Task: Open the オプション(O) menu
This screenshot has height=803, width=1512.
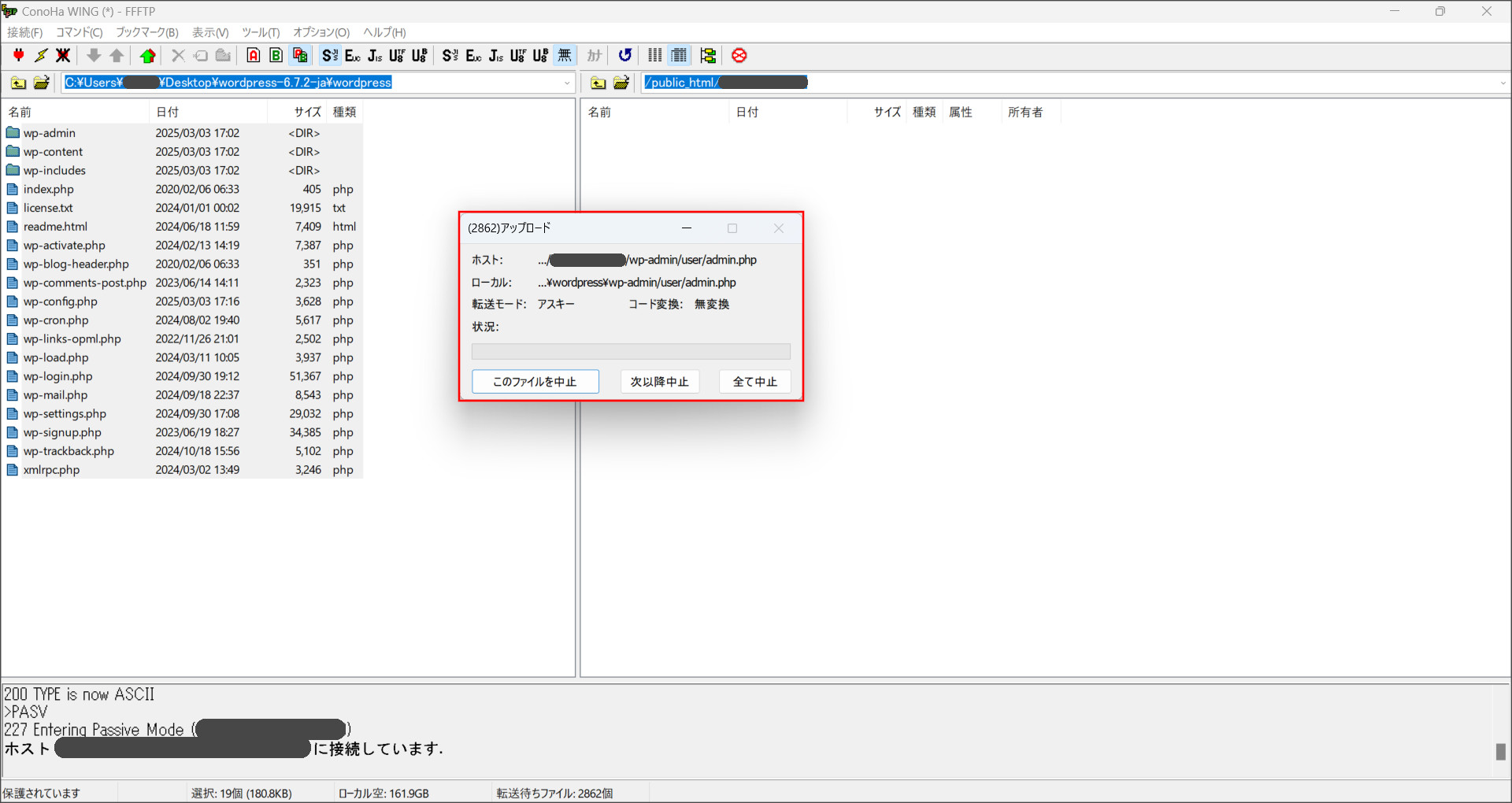Action: click(321, 32)
